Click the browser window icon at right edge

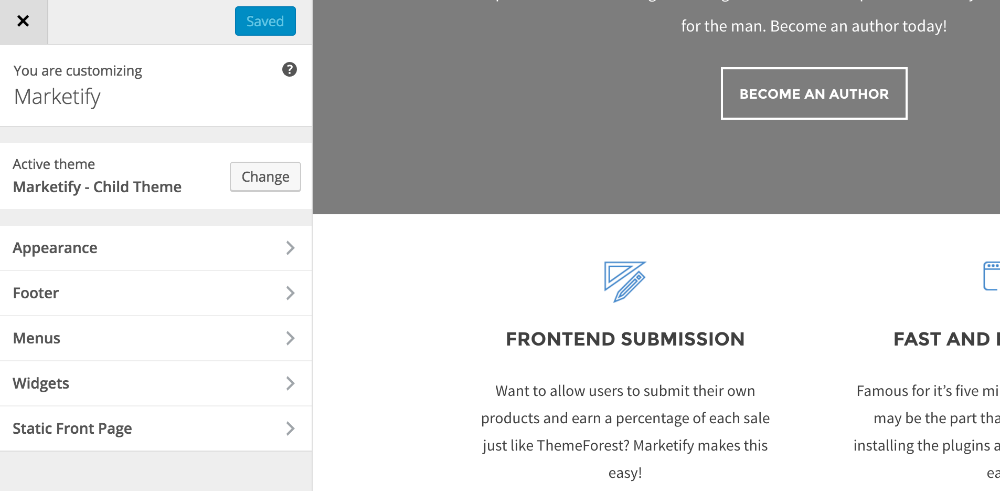click(992, 275)
